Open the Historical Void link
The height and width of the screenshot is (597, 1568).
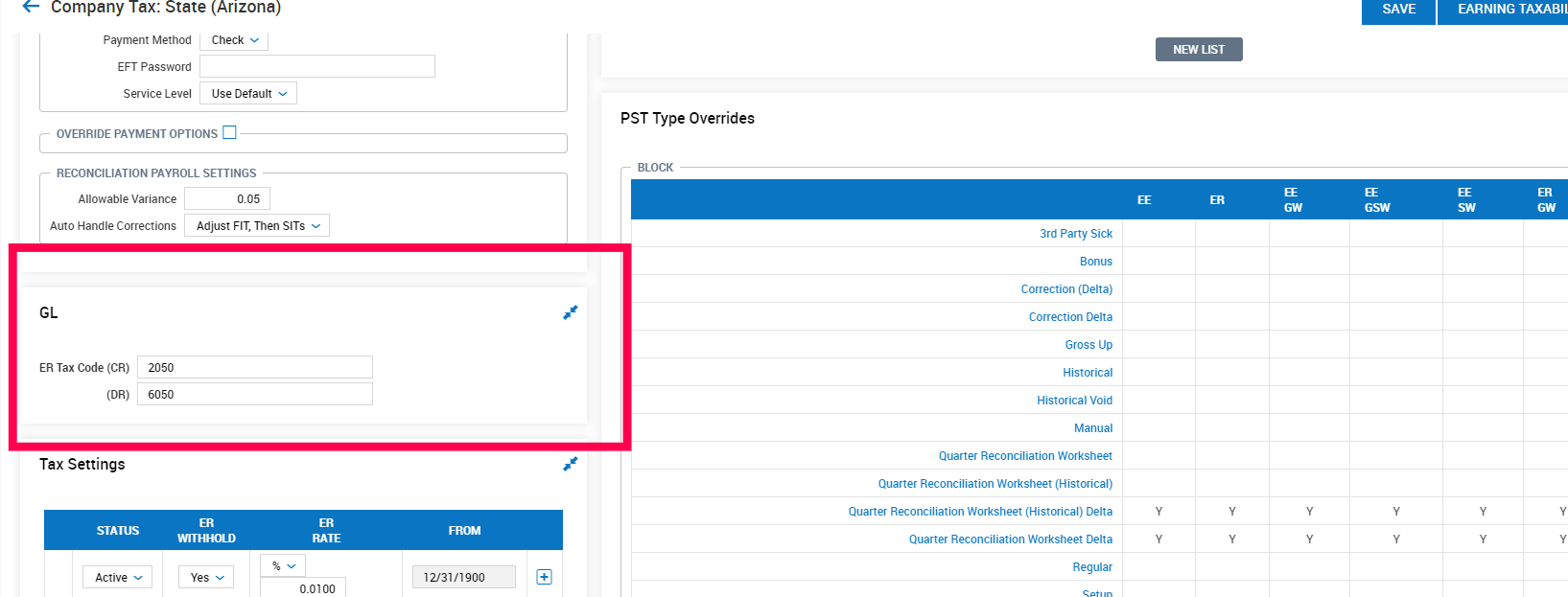click(x=1074, y=400)
